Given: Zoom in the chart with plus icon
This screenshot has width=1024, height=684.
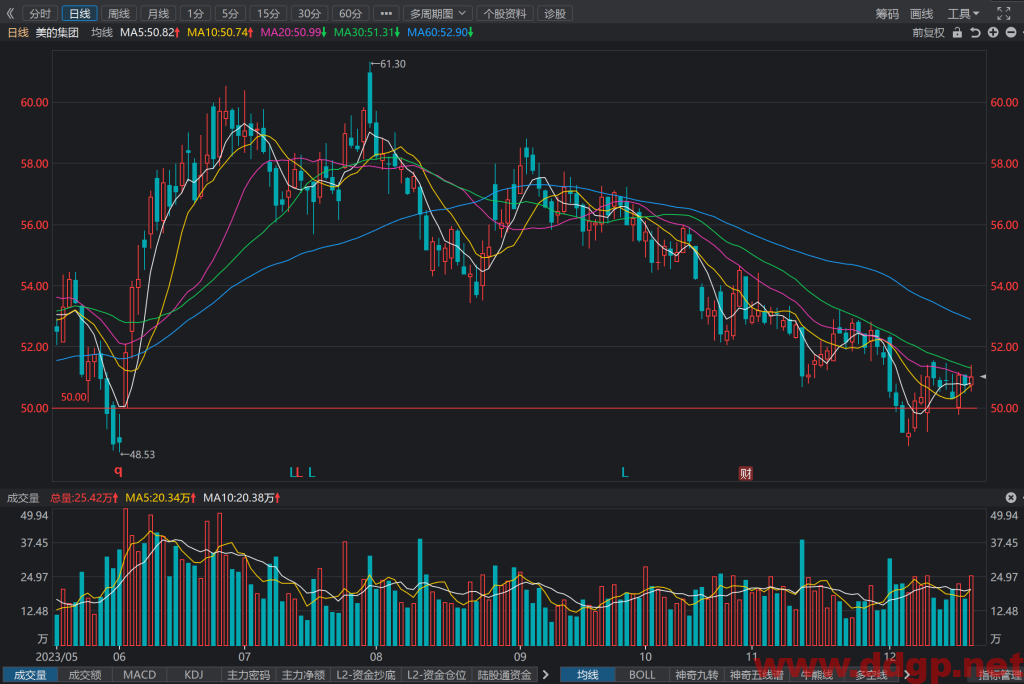Looking at the screenshot, I should [993, 33].
